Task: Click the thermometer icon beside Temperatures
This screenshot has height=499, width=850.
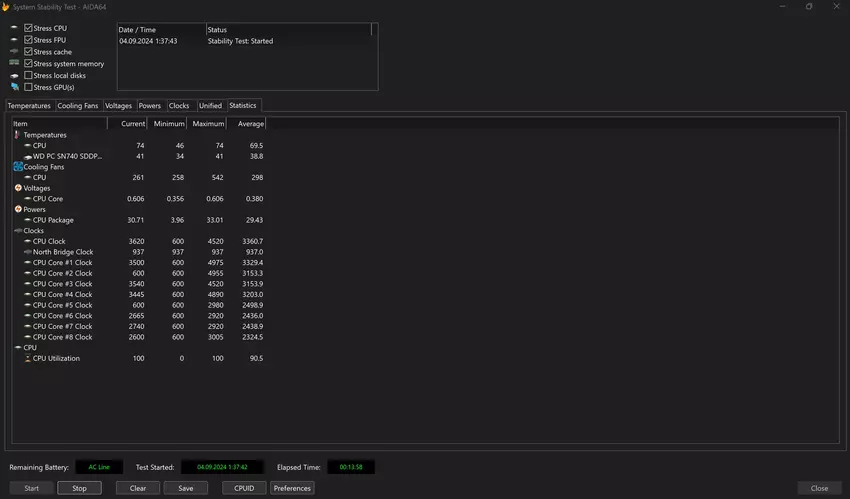Action: pos(17,135)
